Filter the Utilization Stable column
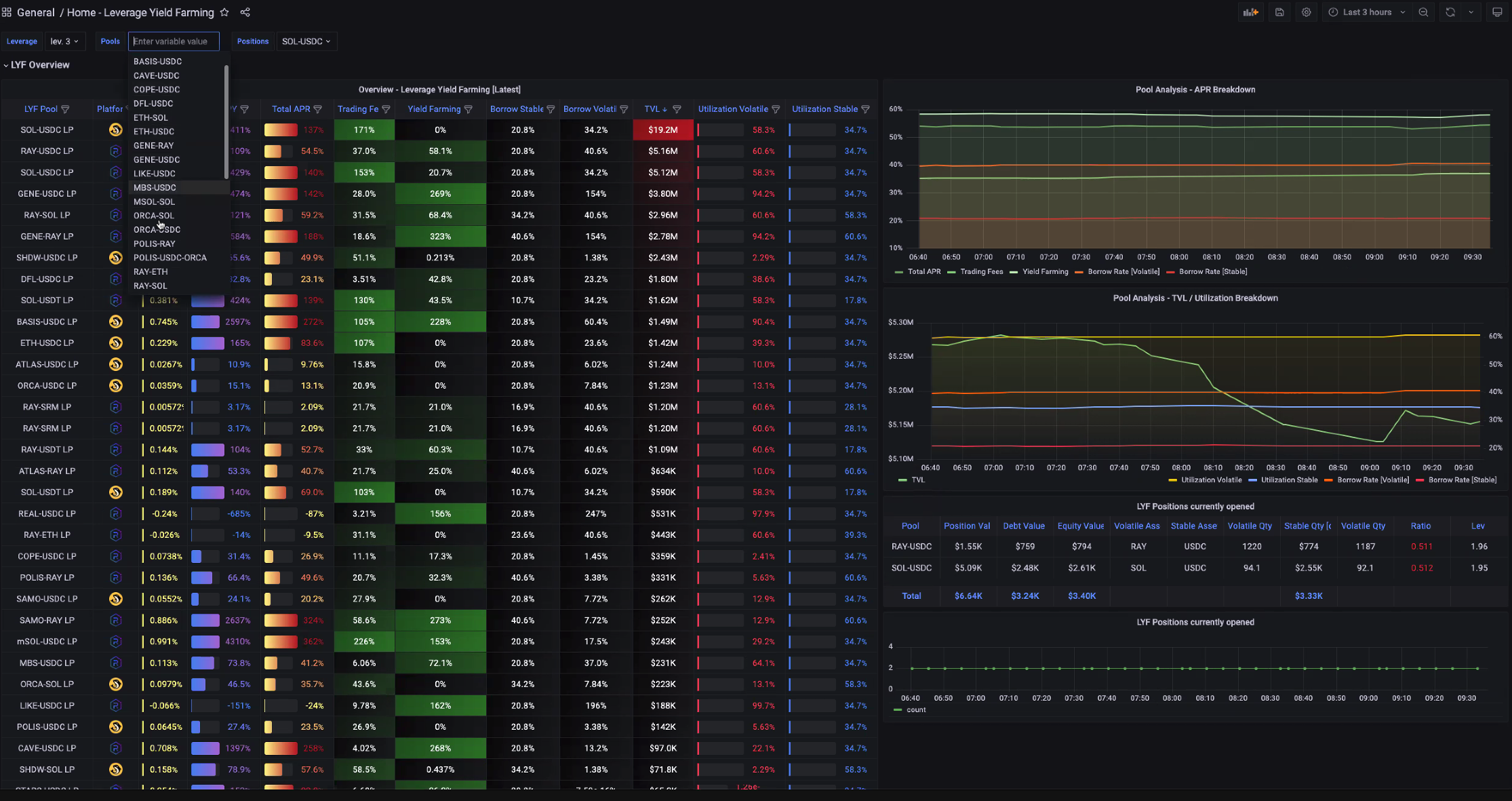Viewport: 1512px width, 801px height. [865, 109]
